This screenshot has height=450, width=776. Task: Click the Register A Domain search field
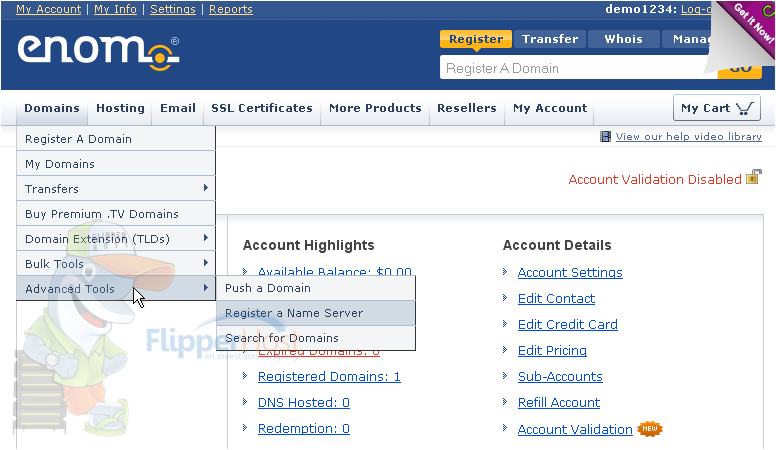tap(578, 68)
